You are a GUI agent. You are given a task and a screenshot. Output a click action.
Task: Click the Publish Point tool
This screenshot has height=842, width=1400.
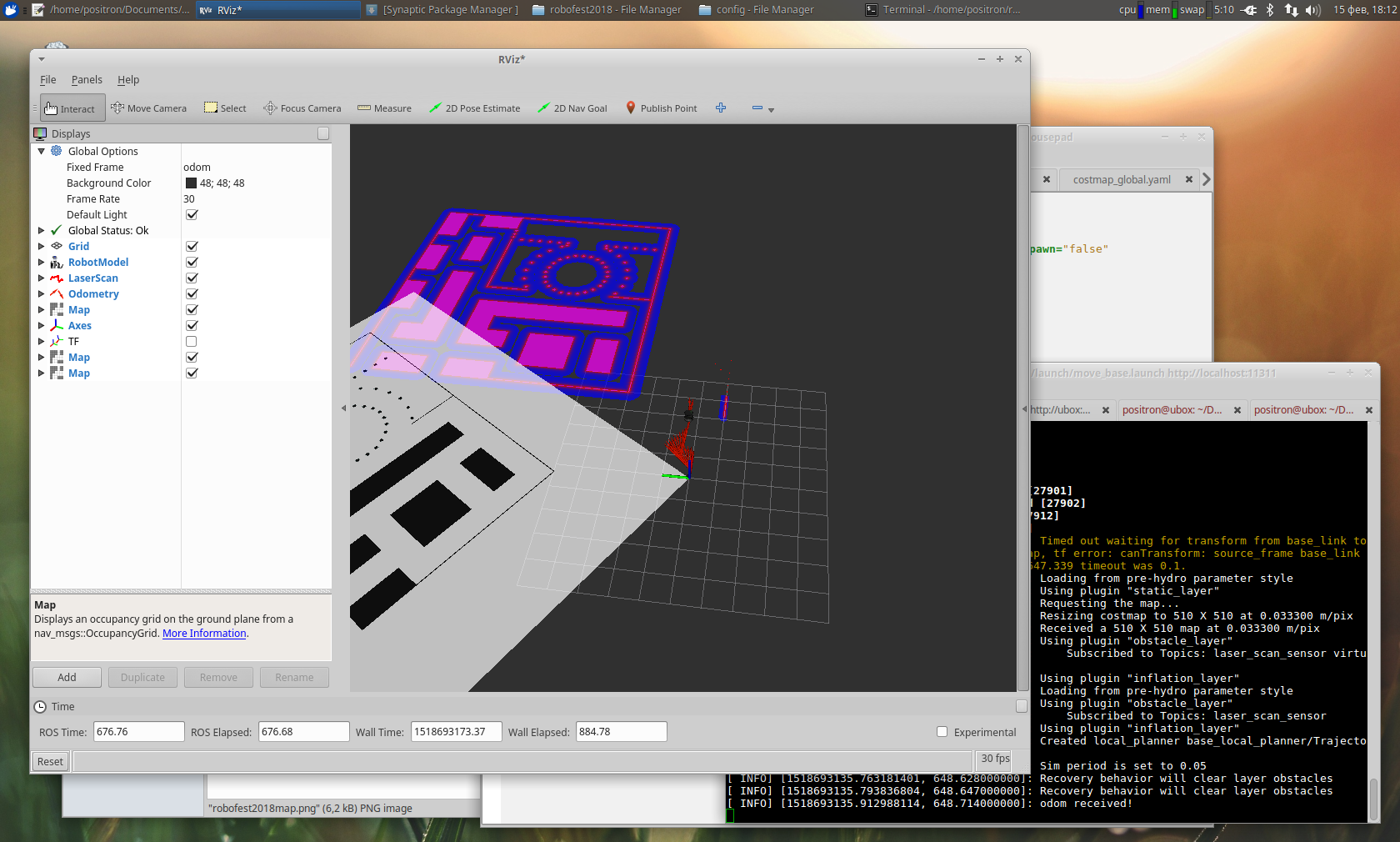(661, 108)
